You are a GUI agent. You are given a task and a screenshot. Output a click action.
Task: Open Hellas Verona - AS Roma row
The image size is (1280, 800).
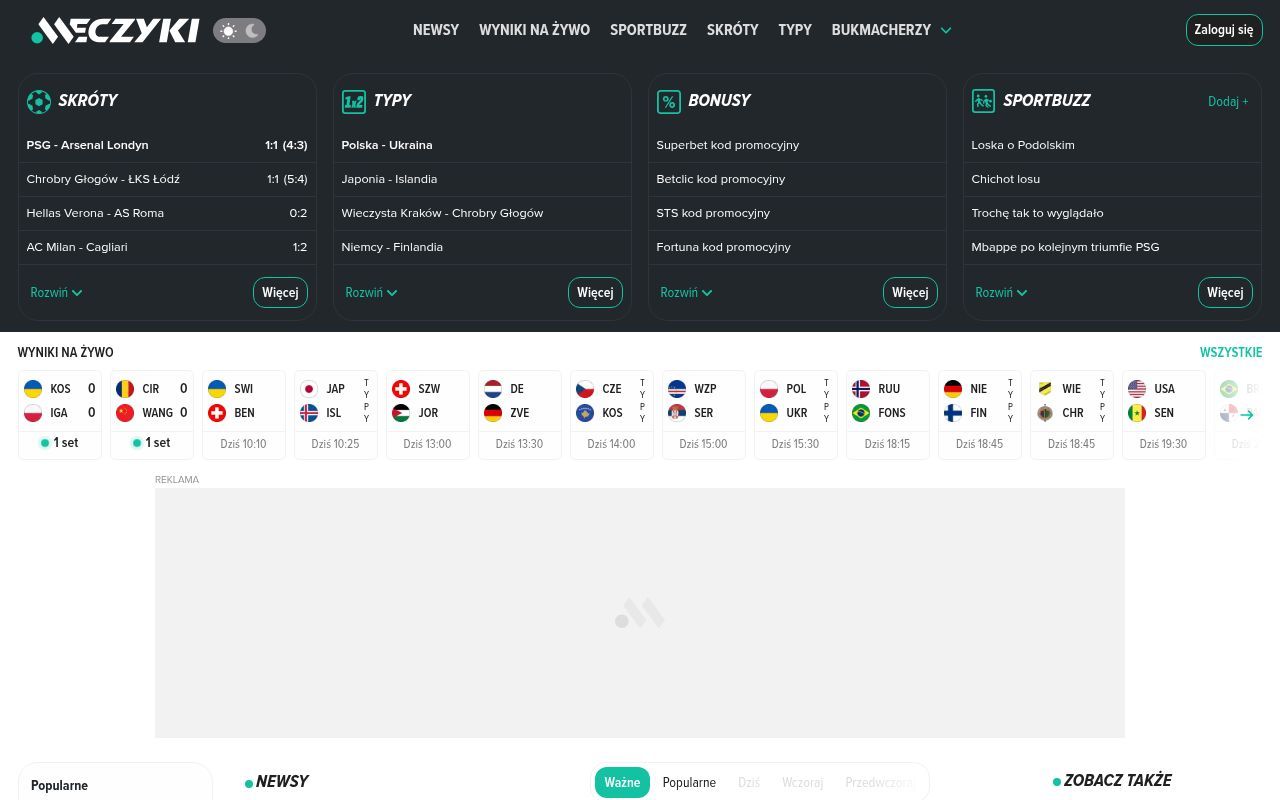[x=167, y=213]
